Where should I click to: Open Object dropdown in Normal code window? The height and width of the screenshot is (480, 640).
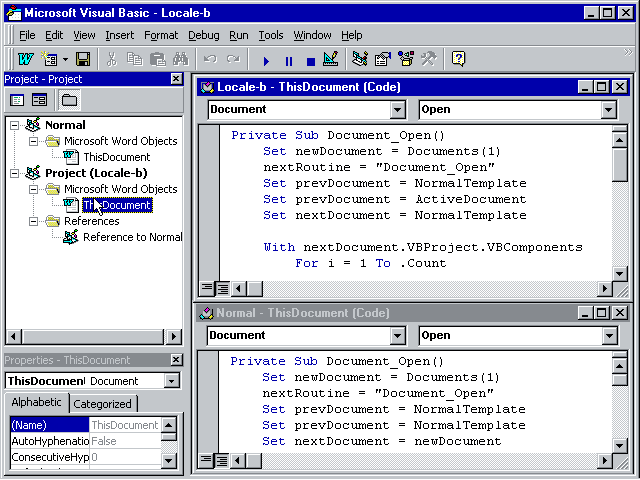(397, 336)
